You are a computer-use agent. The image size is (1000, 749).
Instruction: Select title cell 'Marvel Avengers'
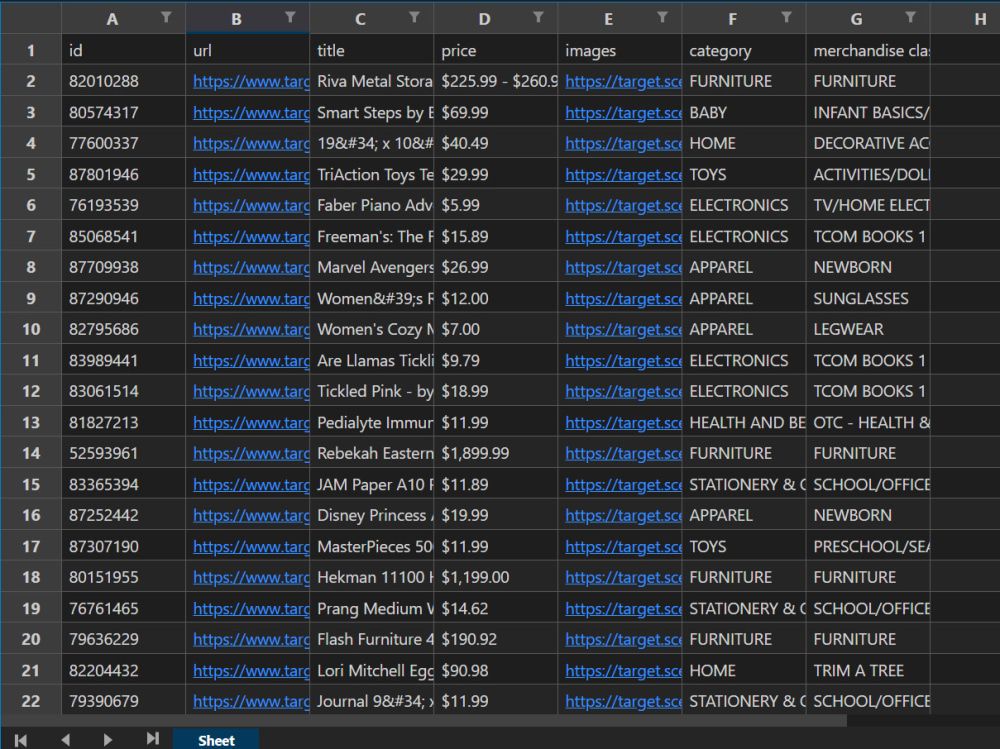tap(372, 267)
